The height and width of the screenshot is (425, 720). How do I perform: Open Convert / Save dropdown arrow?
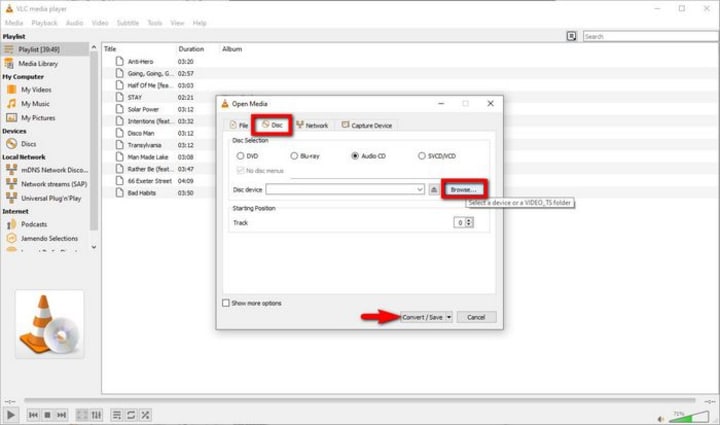coord(449,317)
